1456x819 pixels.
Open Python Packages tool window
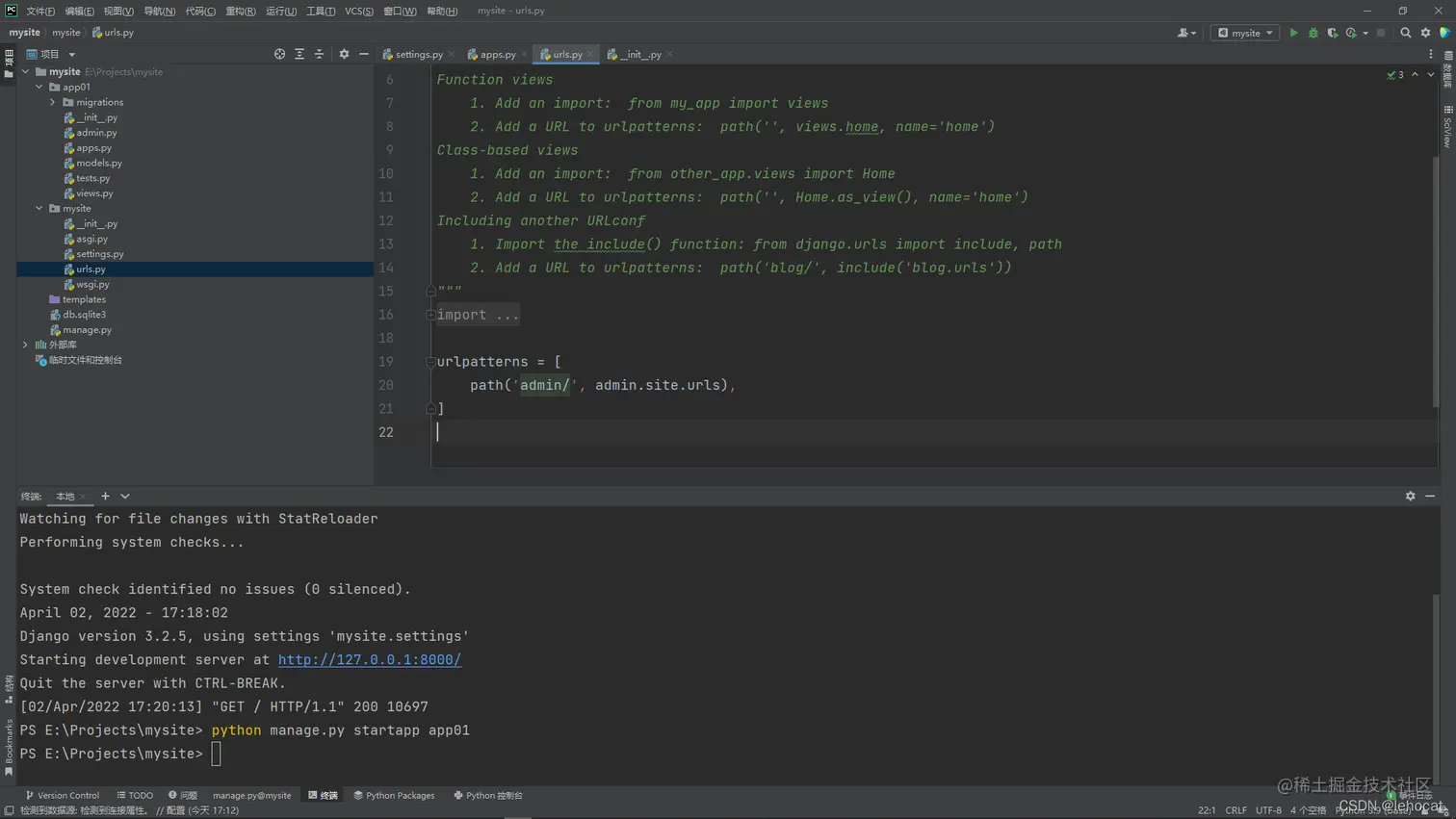[x=394, y=795]
